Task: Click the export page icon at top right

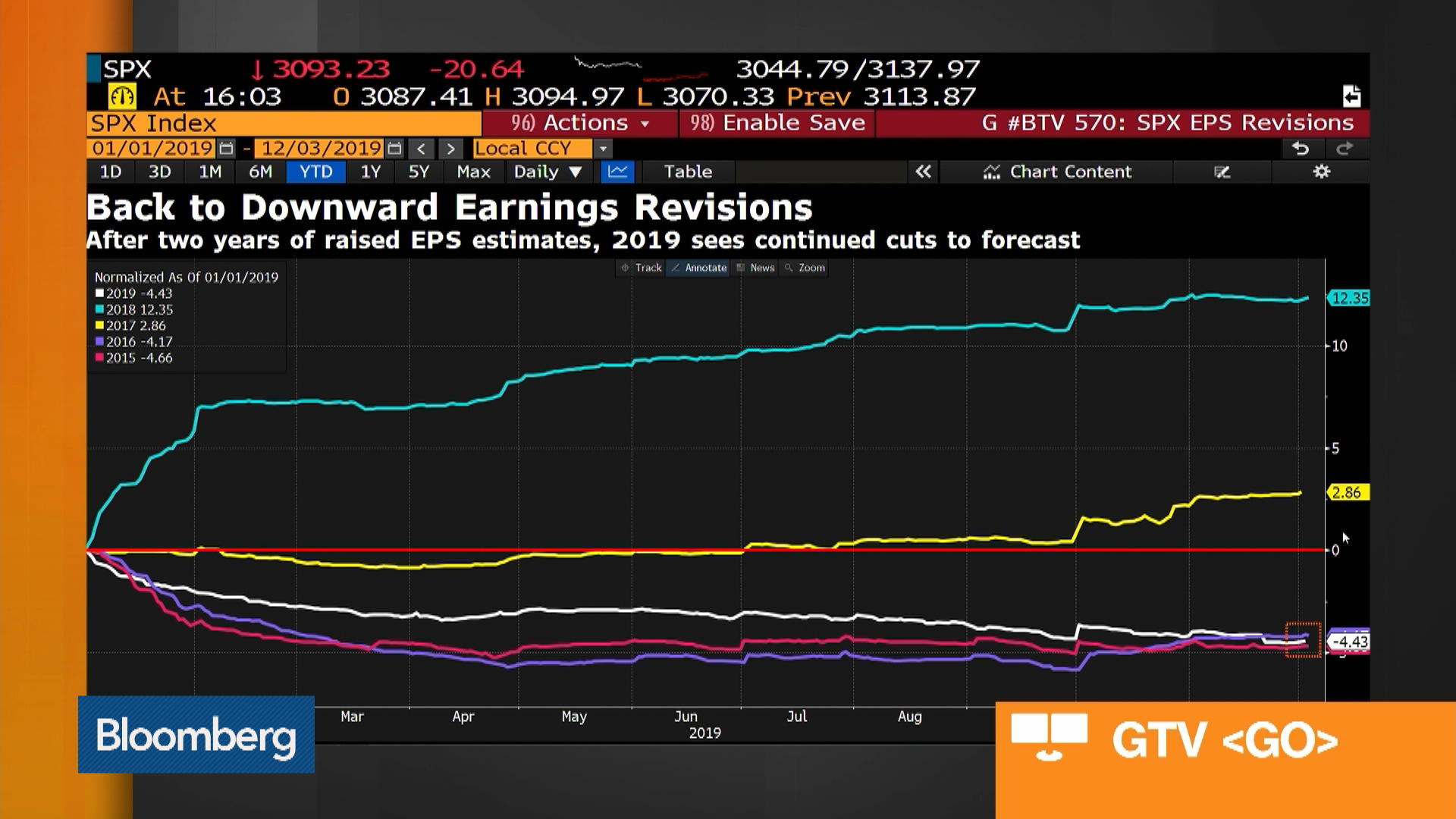Action: (x=1351, y=96)
